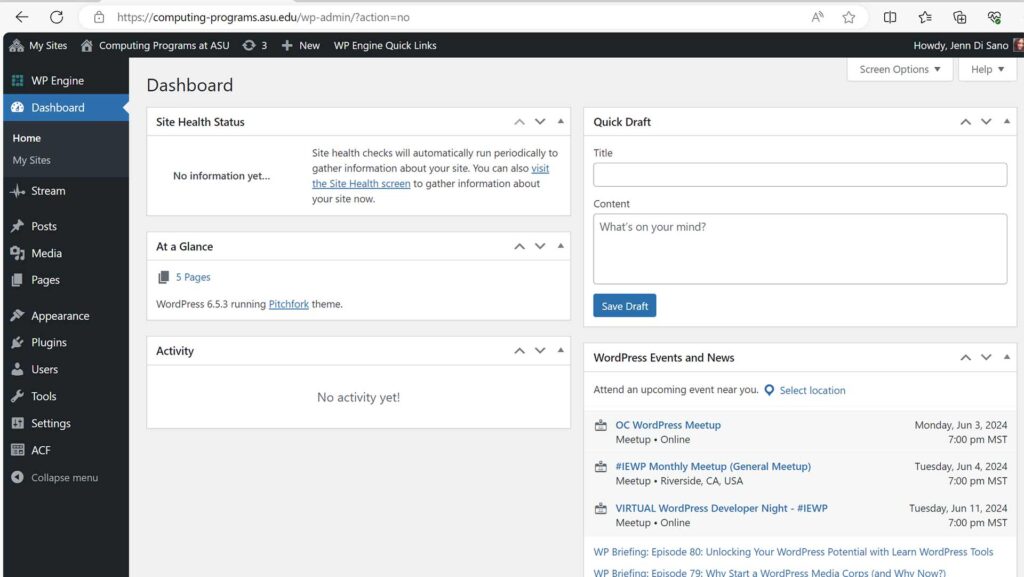Collapse WordPress Events and News panel
The image size is (1024, 577).
click(1006, 357)
